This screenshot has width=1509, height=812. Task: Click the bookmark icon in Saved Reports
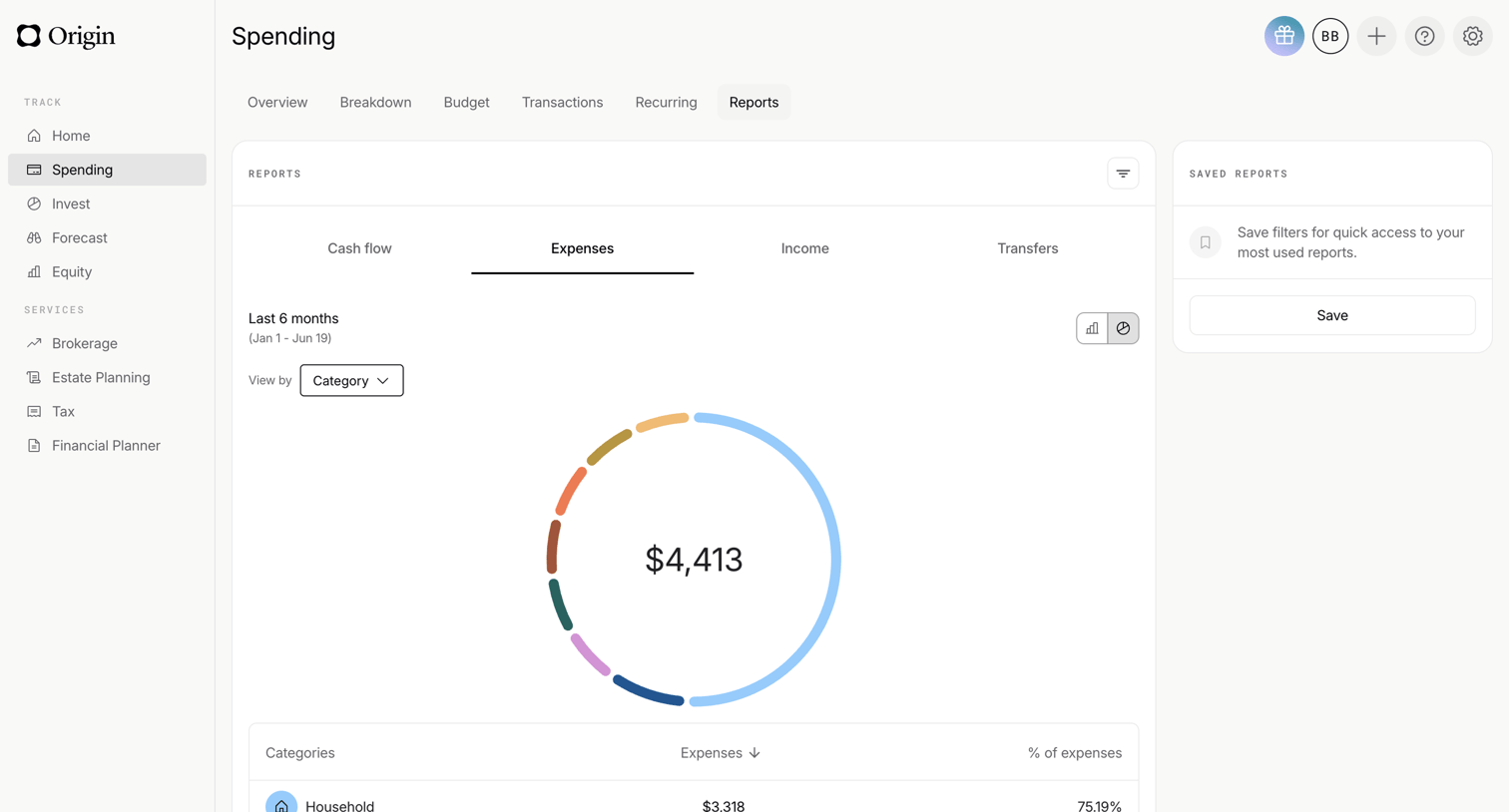[x=1205, y=242]
